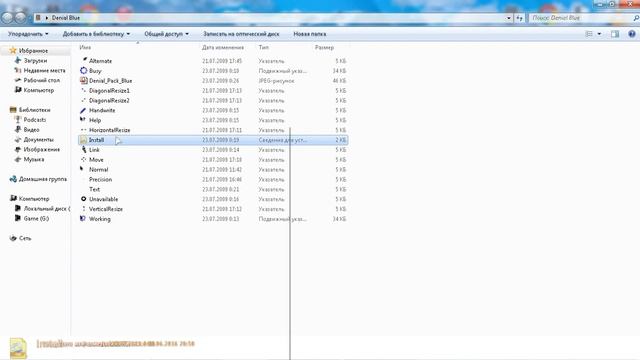Open Загрузки in favorites
640x360 pixels.
point(35,60)
